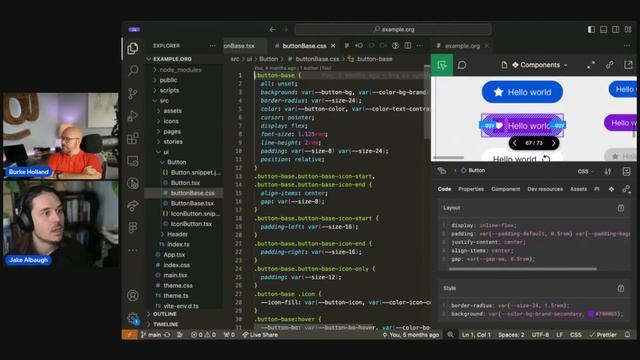Click the layers icon beside the Button breadcrumb
Screen dimensions: 640x360
click(x=442, y=171)
